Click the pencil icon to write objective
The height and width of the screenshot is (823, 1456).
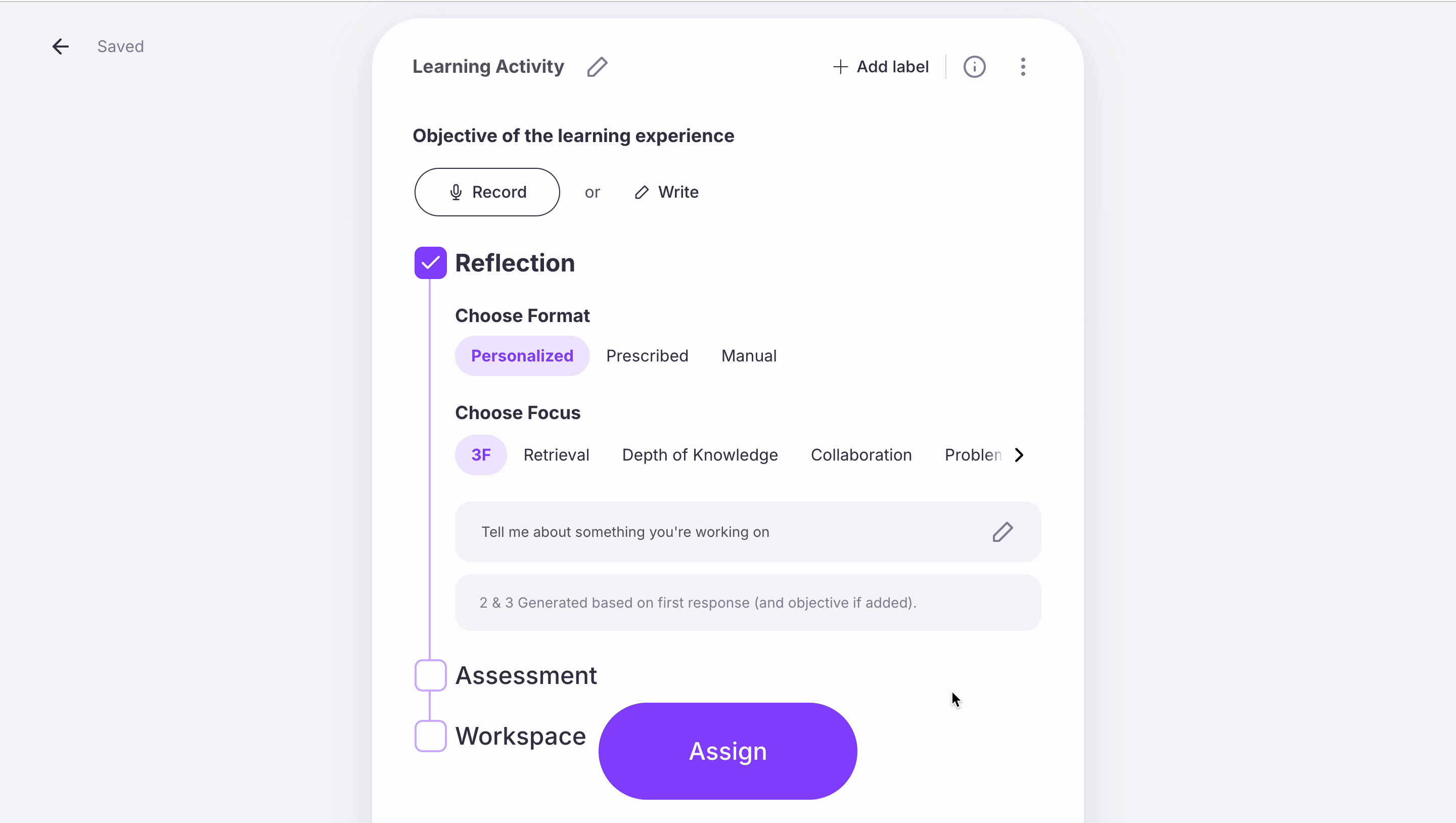[x=640, y=191]
